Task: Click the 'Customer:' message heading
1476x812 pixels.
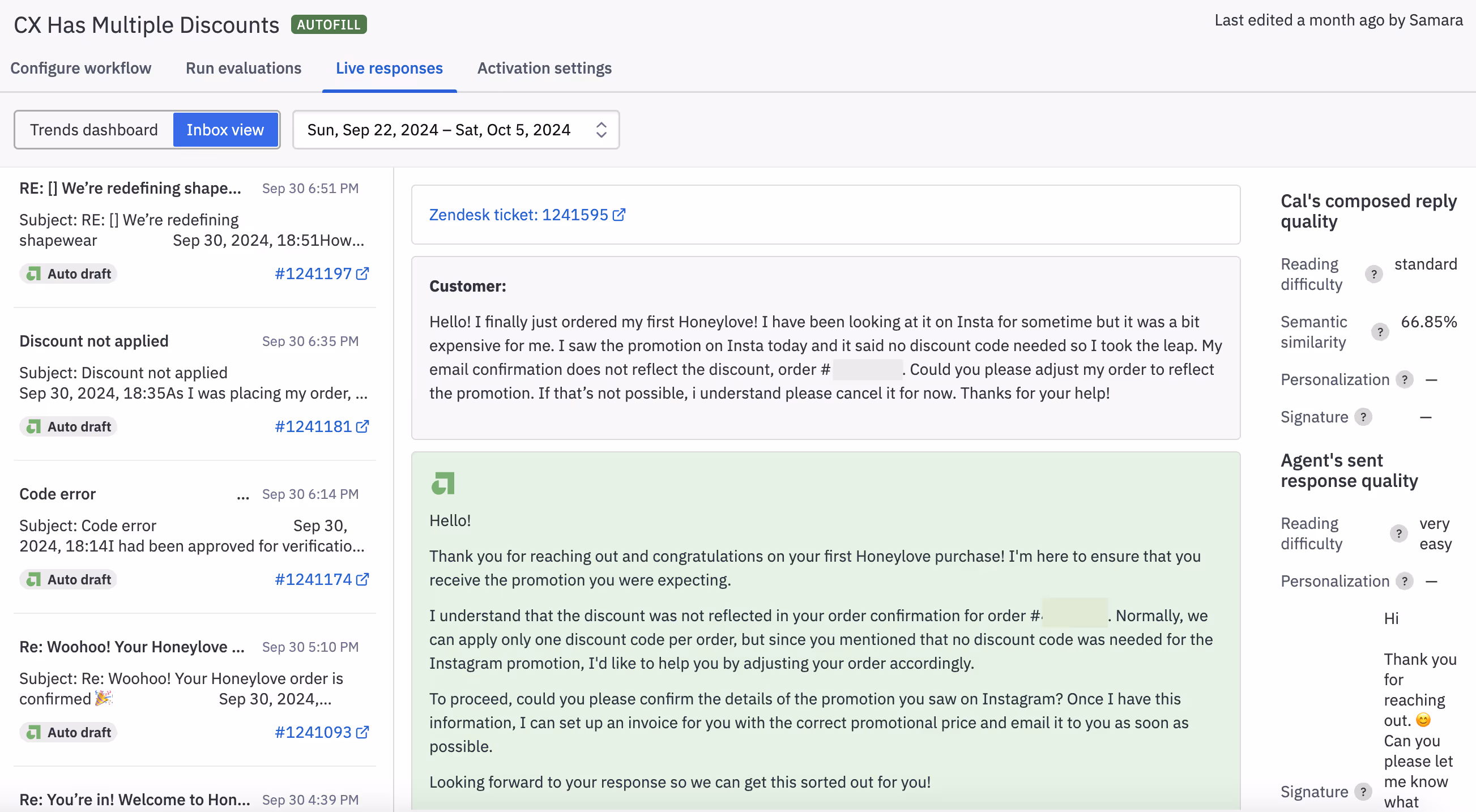Action: 468,286
